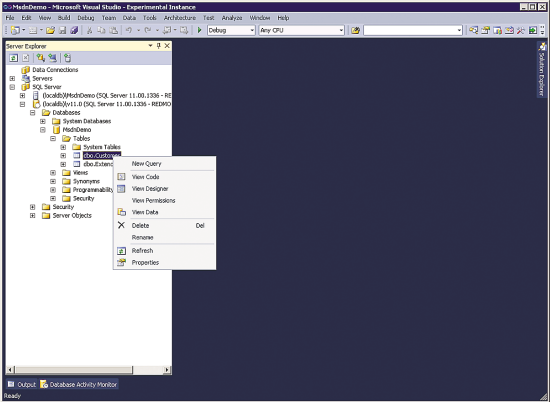Open the Solution Configurations Debug dropdown
This screenshot has width=550, height=402.
click(x=251, y=31)
